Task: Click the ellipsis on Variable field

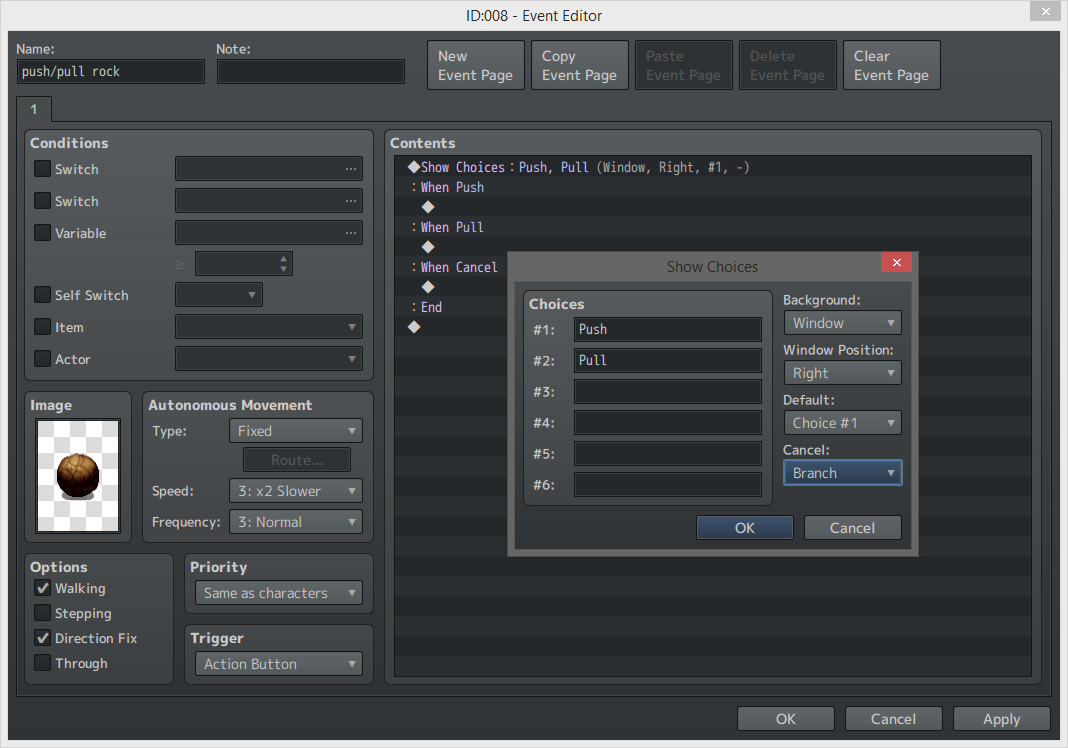Action: point(350,234)
